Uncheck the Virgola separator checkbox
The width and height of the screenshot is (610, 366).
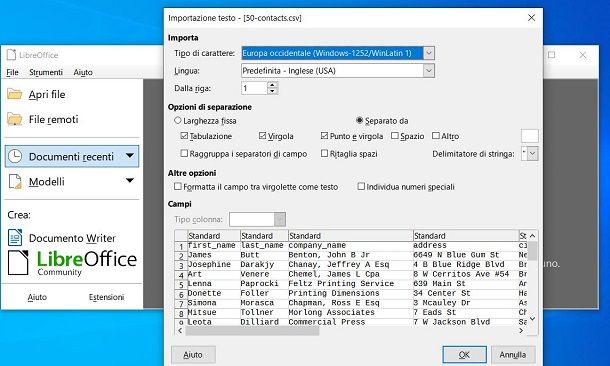click(263, 136)
